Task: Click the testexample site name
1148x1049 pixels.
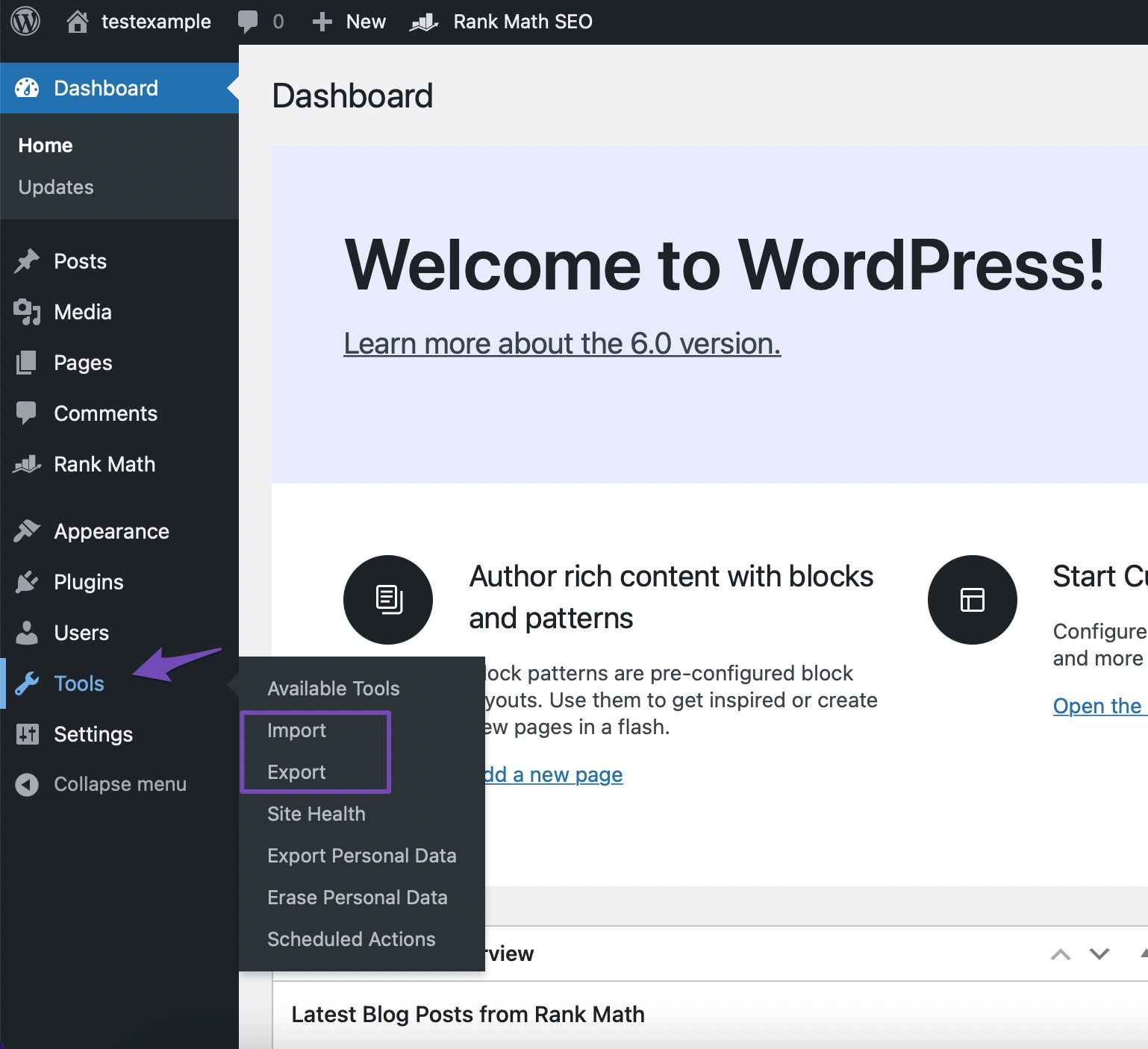Action: (156, 22)
